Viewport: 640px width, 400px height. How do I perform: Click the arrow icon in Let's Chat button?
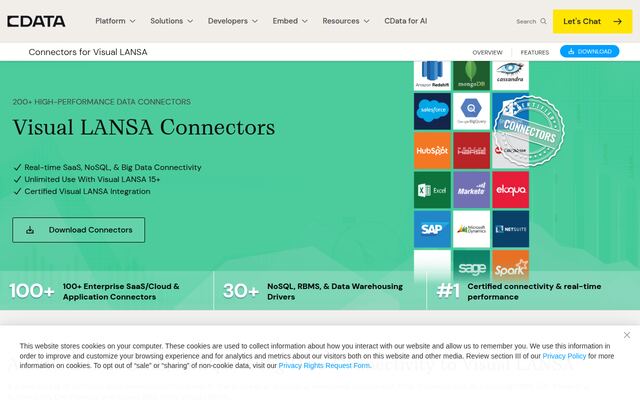tap(618, 21)
